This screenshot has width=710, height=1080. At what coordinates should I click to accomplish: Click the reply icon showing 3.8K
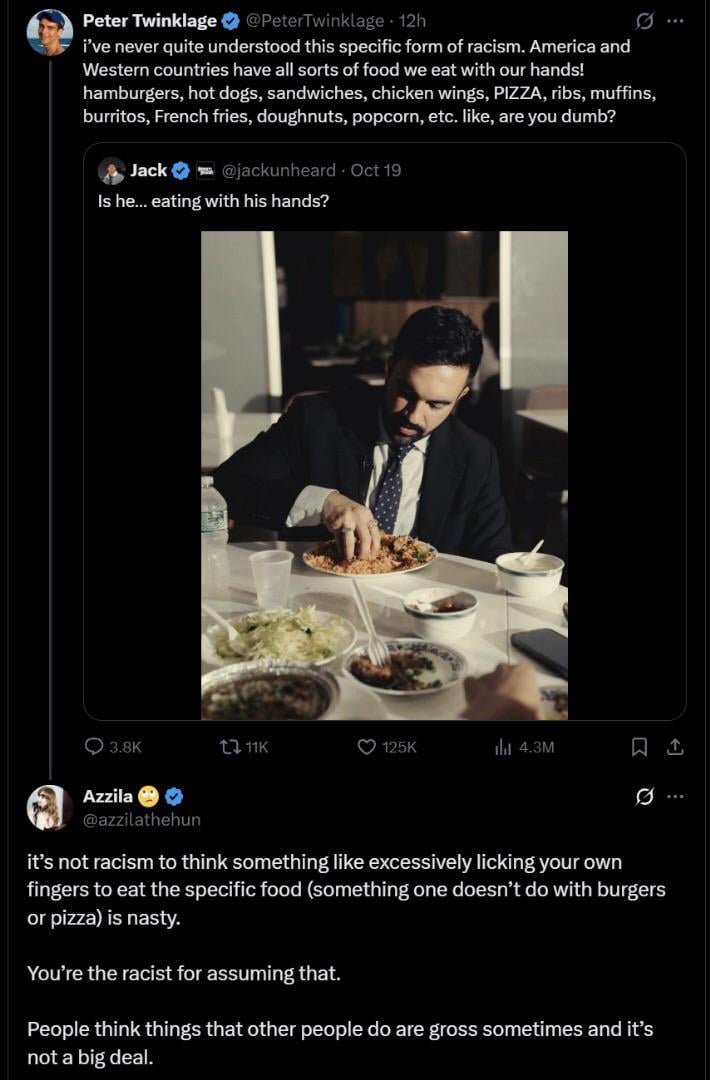click(x=95, y=746)
